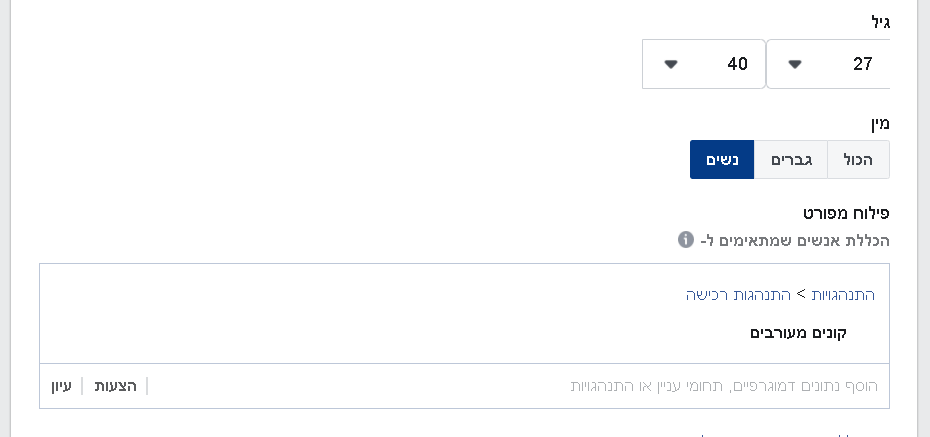Select the קונים מעורבים targeting item
Viewport: 930px width, 437px height.
[798, 333]
